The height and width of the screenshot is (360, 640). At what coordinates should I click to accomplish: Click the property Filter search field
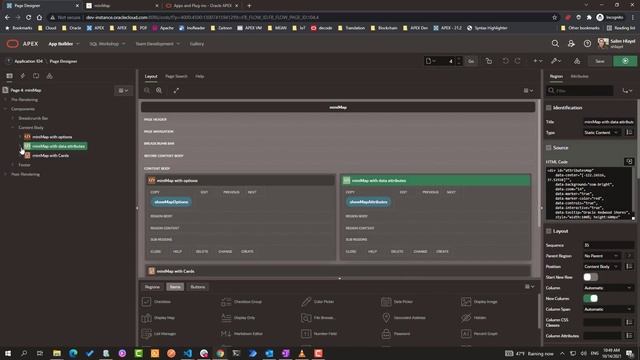pos(580,91)
